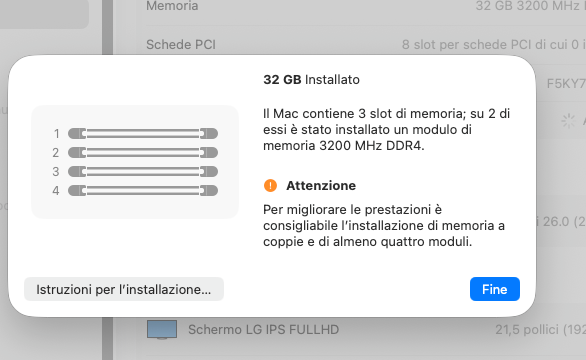Click the Memoria row label
586x360 pixels.
(x=172, y=6)
